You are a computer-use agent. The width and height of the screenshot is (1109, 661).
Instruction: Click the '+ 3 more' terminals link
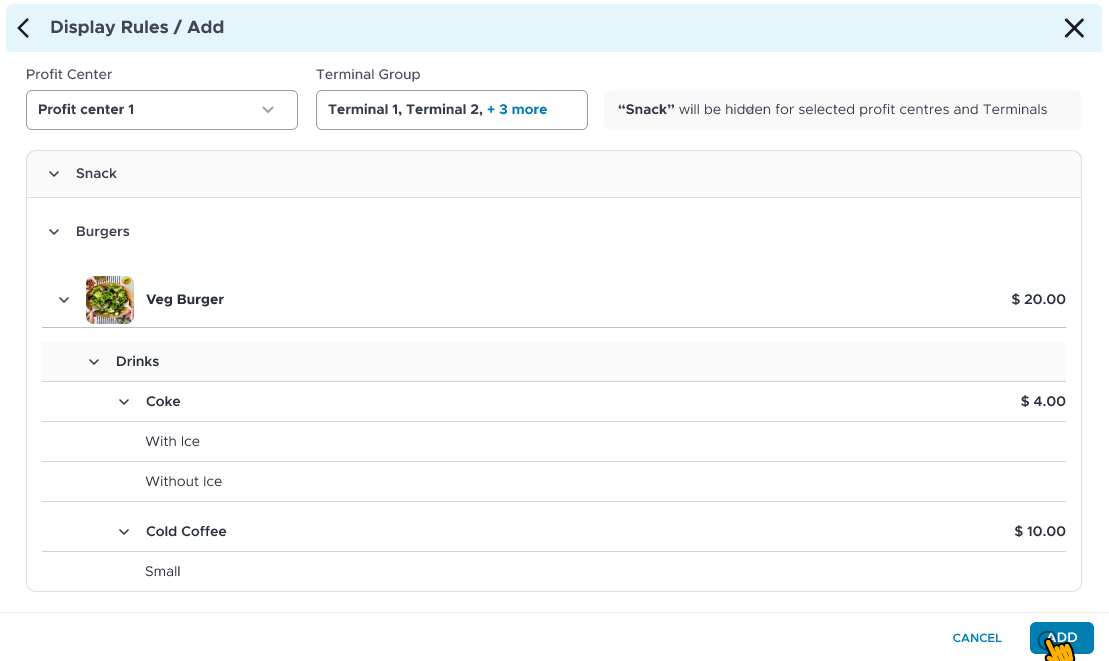pos(517,110)
